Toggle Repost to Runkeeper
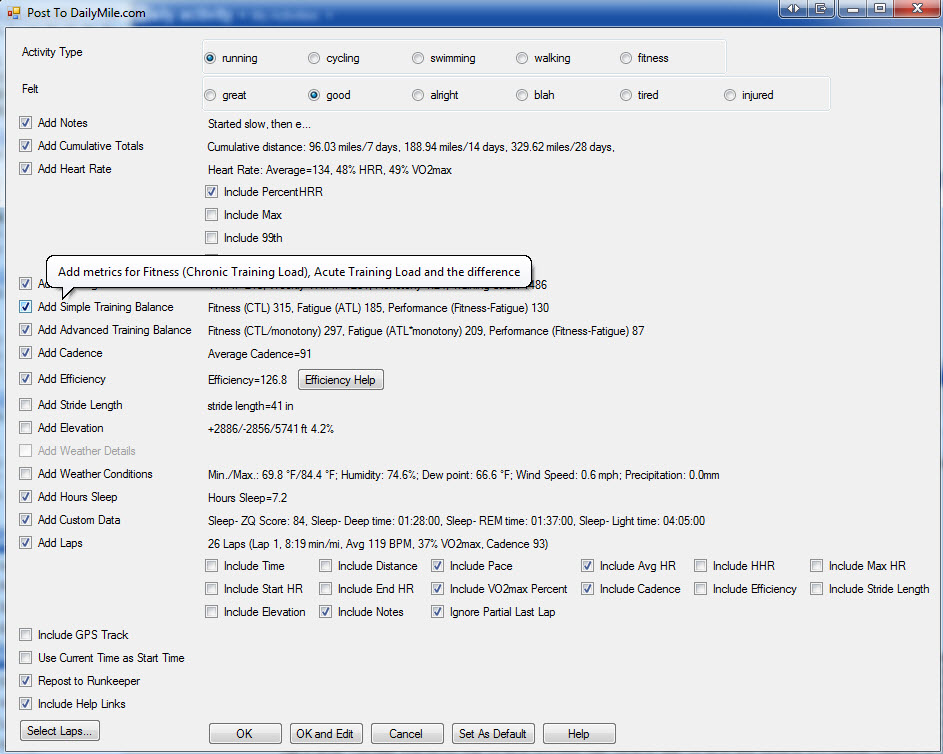Screen dimensions: 943x754 pyautogui.click(x=25, y=681)
